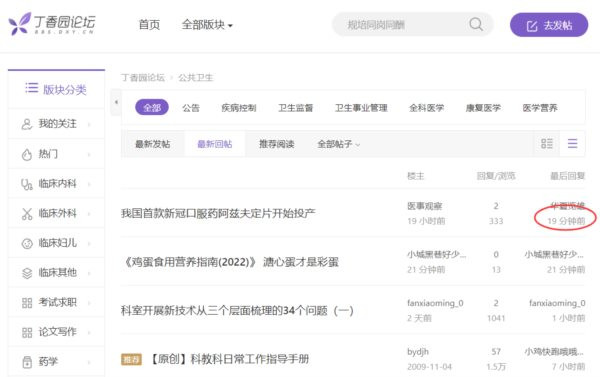Expand 考试求职 sidebar arrow
This screenshot has height=377, width=600.
click(89, 303)
